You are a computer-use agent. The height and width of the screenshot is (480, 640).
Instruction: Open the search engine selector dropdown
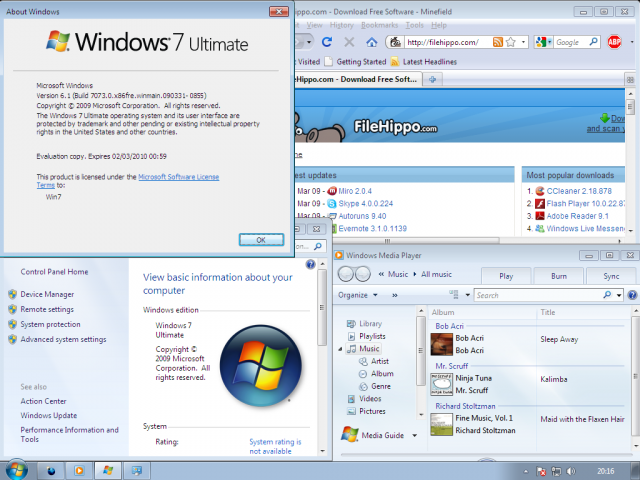coord(550,42)
